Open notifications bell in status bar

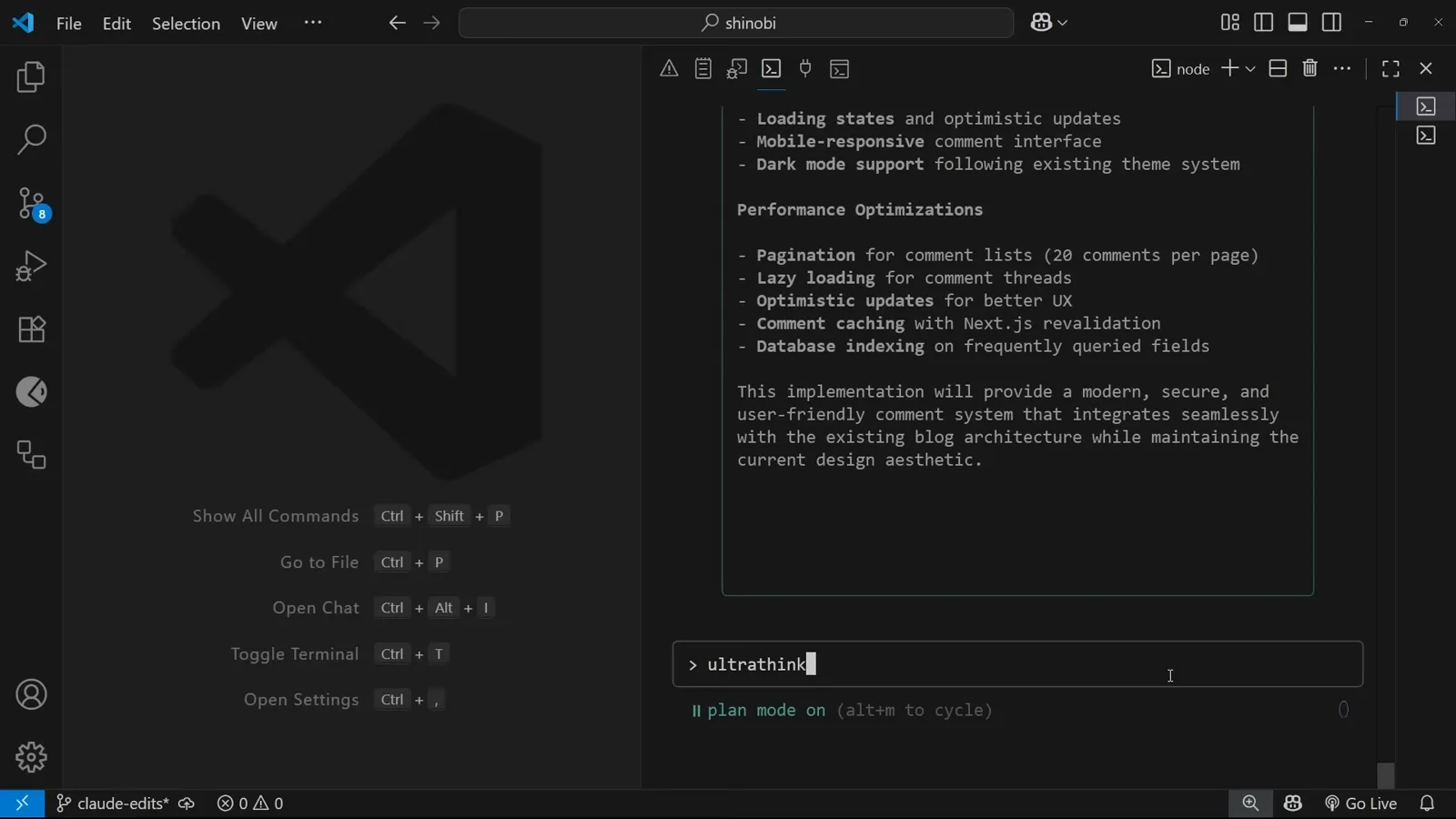pyautogui.click(x=1427, y=804)
